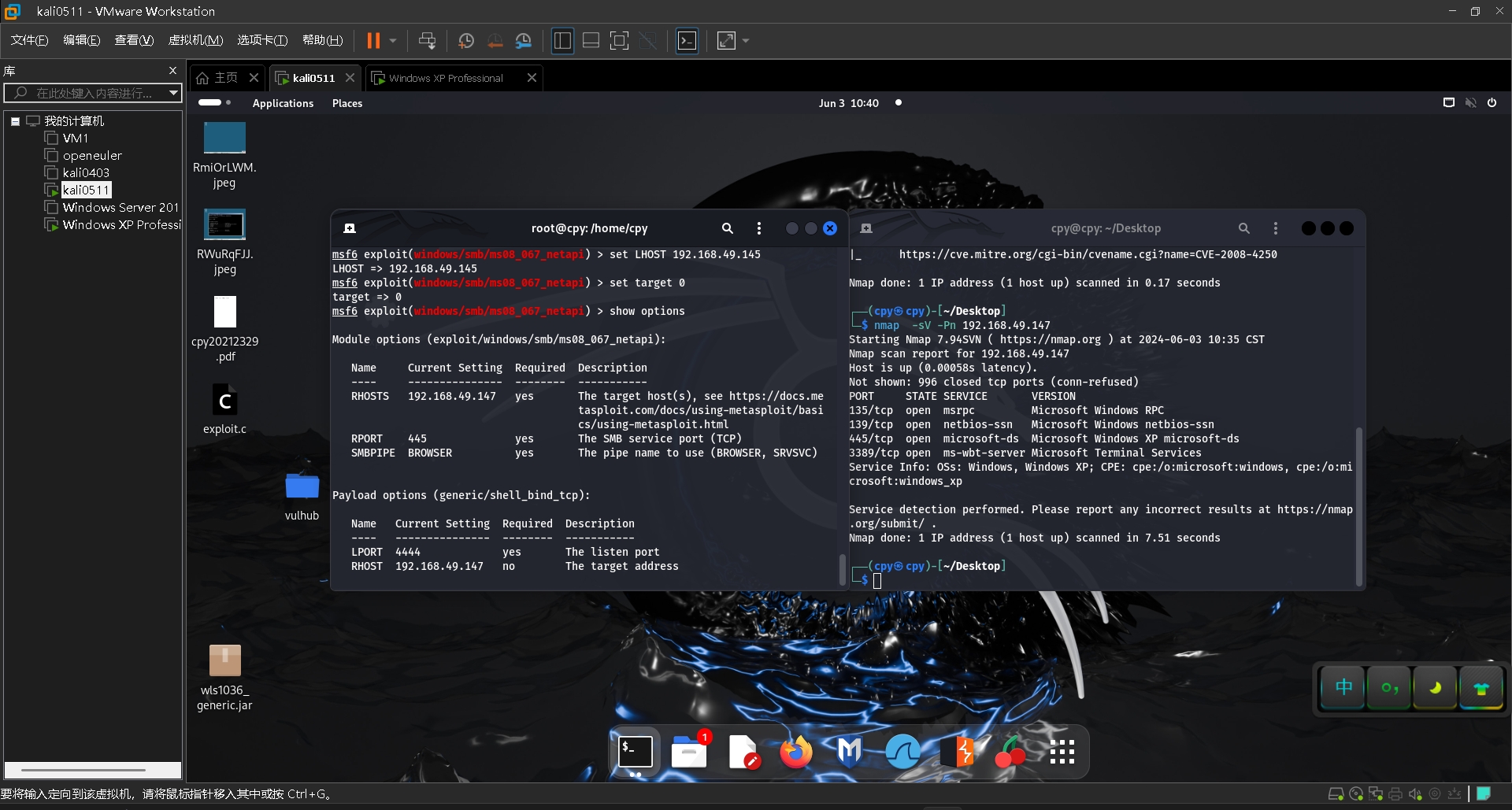The height and width of the screenshot is (810, 1512).
Task: Close the kali0511 tab
Action: click(x=350, y=77)
